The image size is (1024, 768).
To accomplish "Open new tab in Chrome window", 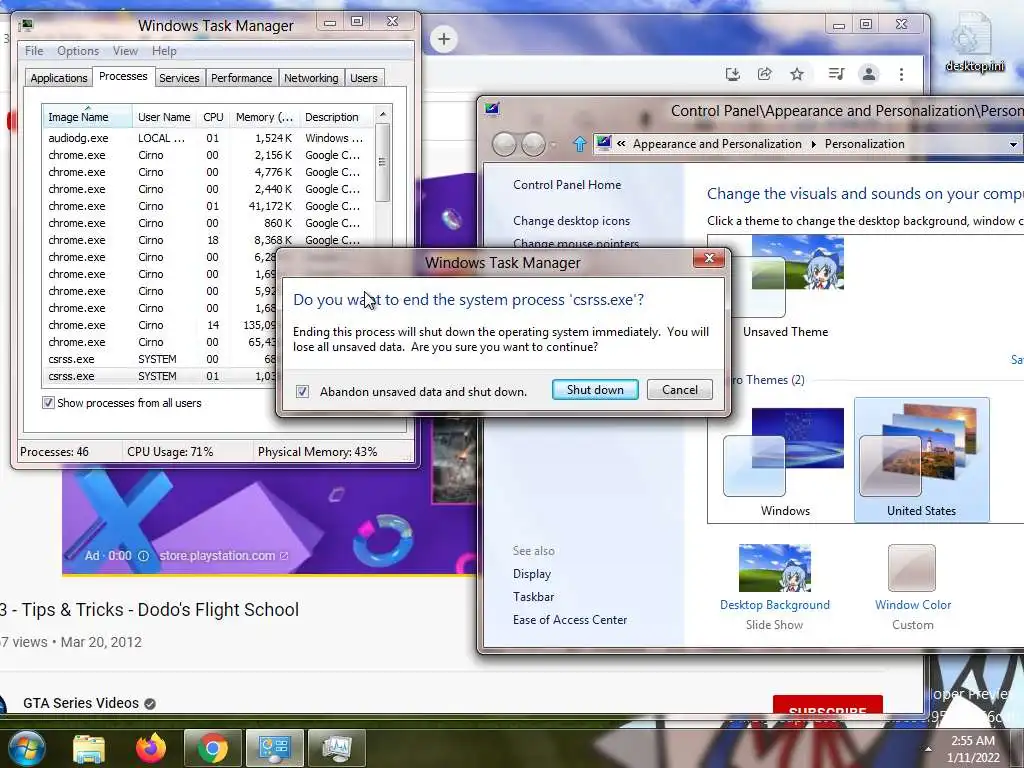I will coord(443,39).
